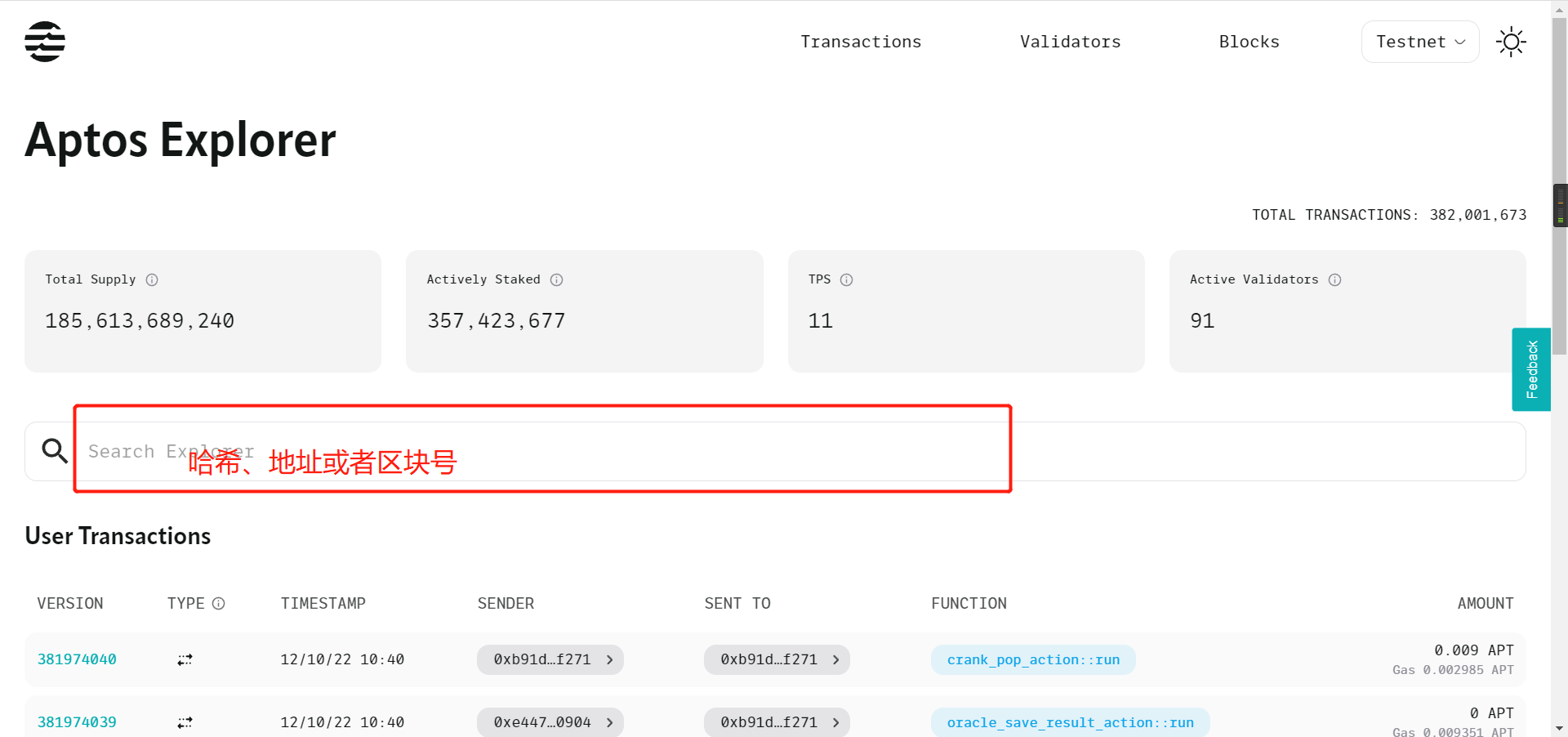
Task: Click the 0.009 APT amount
Action: pos(1474,650)
